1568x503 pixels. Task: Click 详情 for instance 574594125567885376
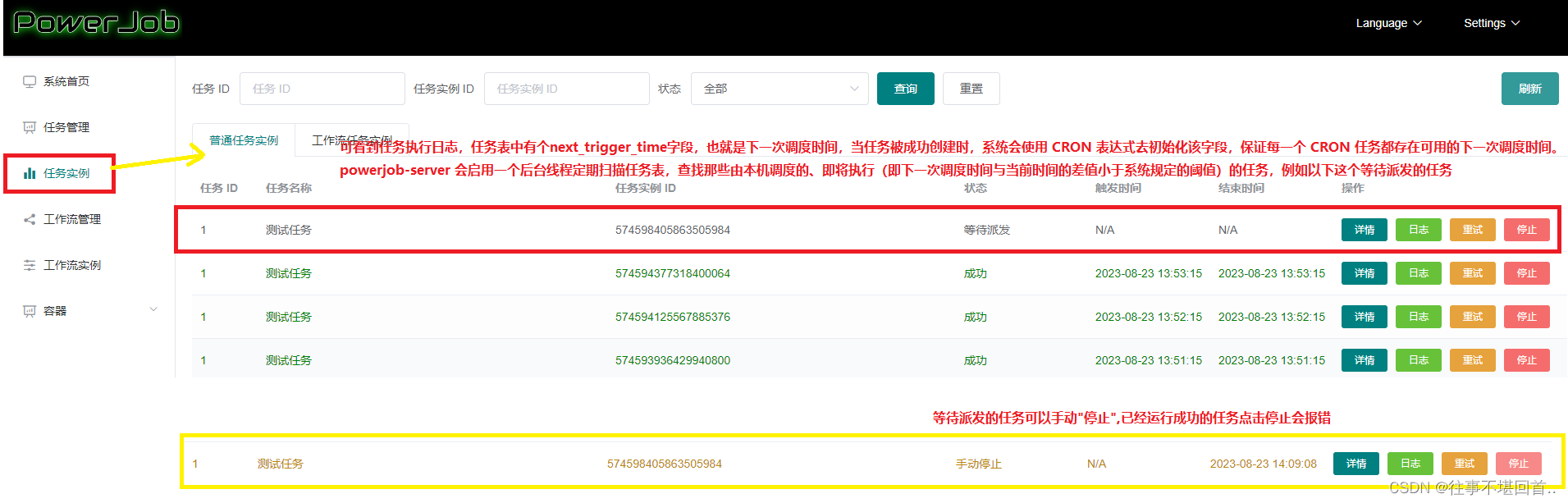(1365, 317)
